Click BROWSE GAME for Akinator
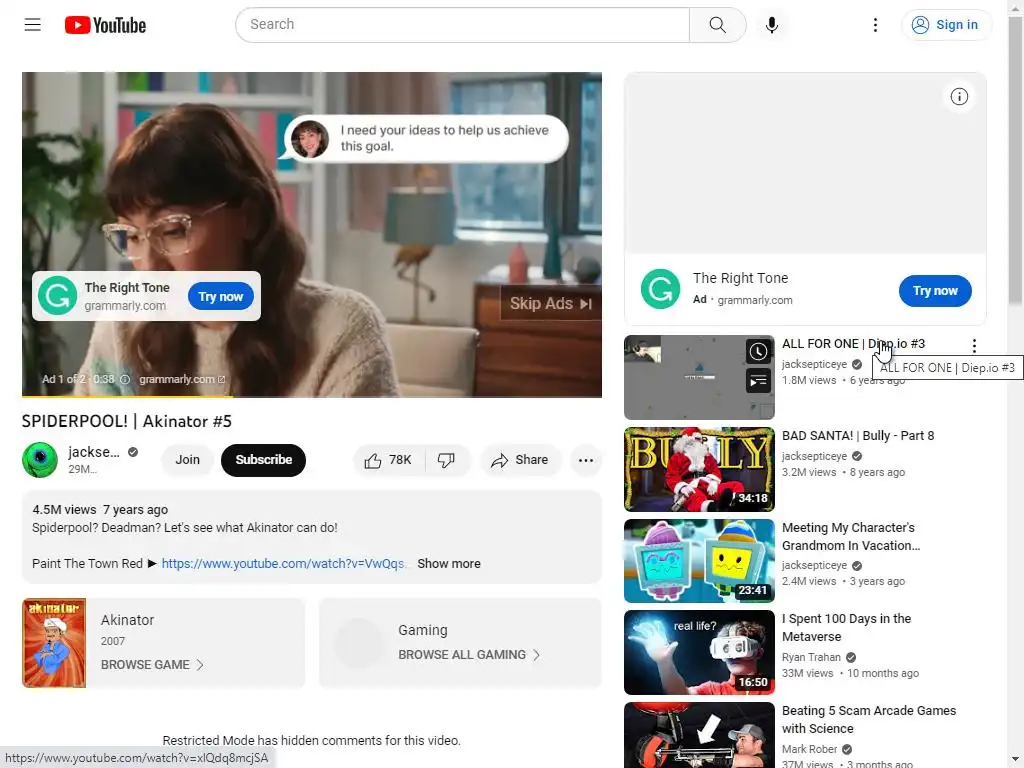 (152, 665)
